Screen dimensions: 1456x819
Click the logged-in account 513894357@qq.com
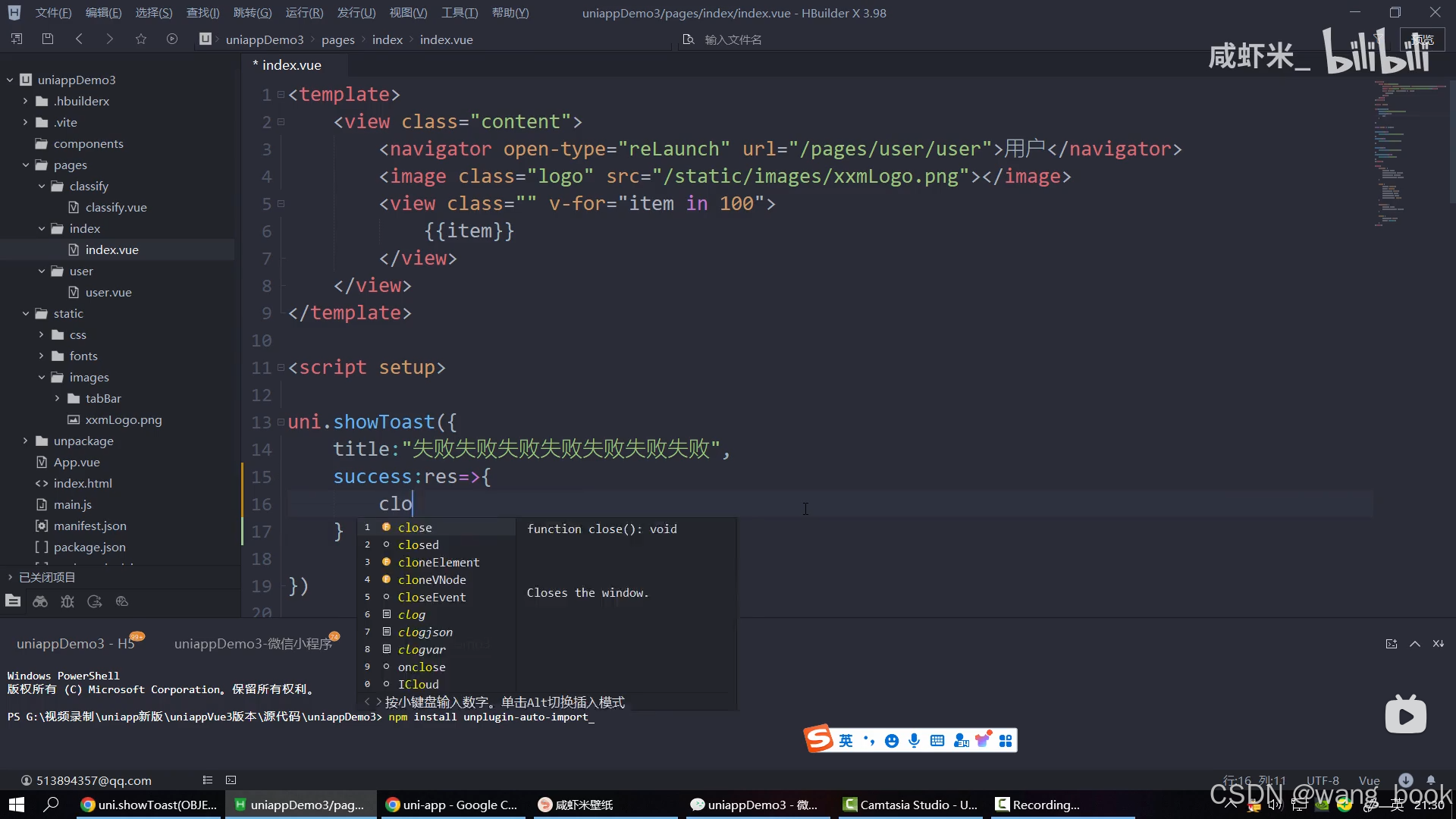click(x=94, y=780)
